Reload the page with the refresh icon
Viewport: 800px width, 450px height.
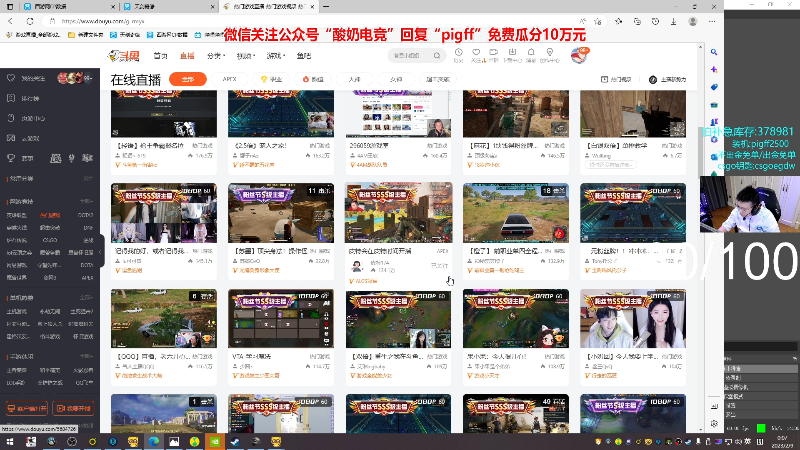[30, 21]
